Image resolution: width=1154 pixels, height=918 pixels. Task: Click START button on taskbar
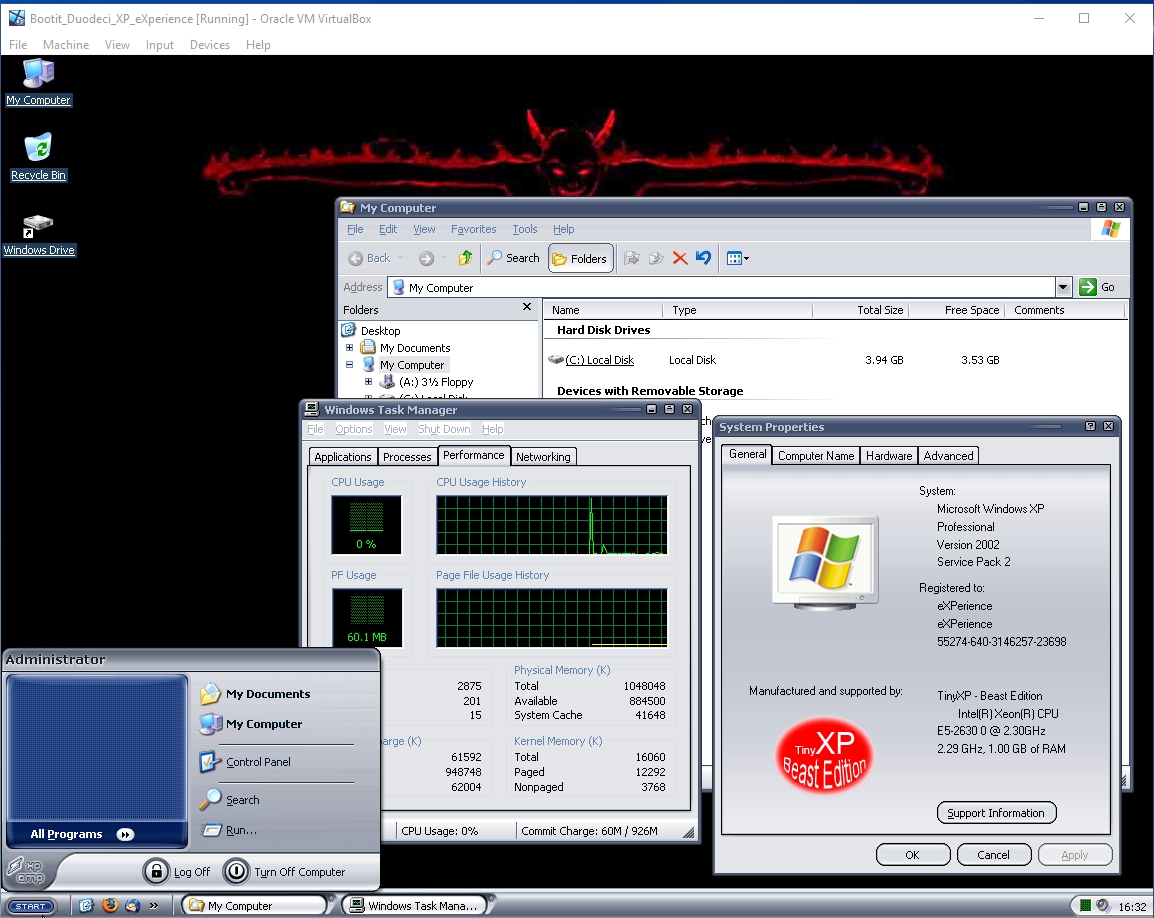click(x=31, y=906)
